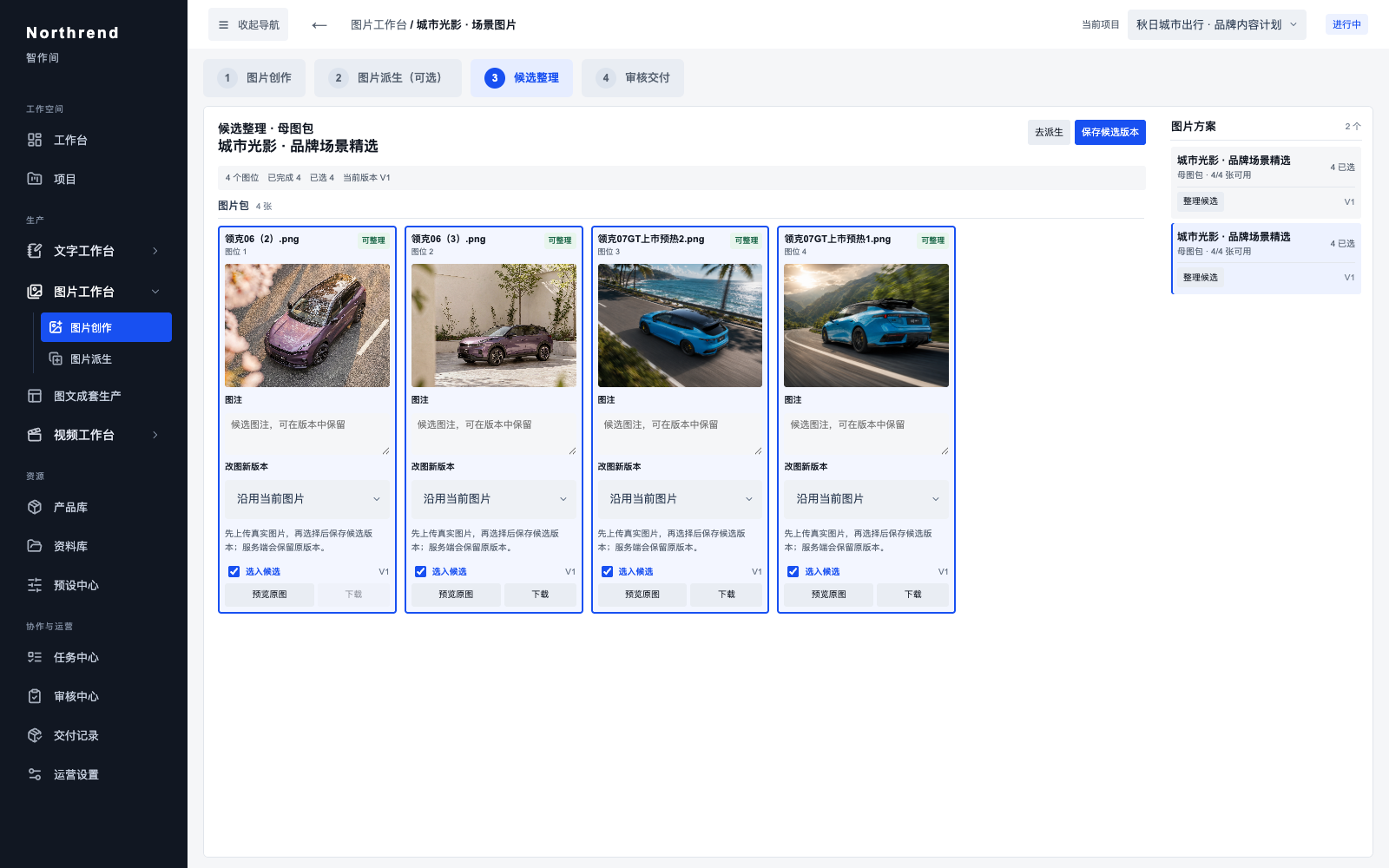
Task: Click the 图片工作台 icon
Action: 35,292
